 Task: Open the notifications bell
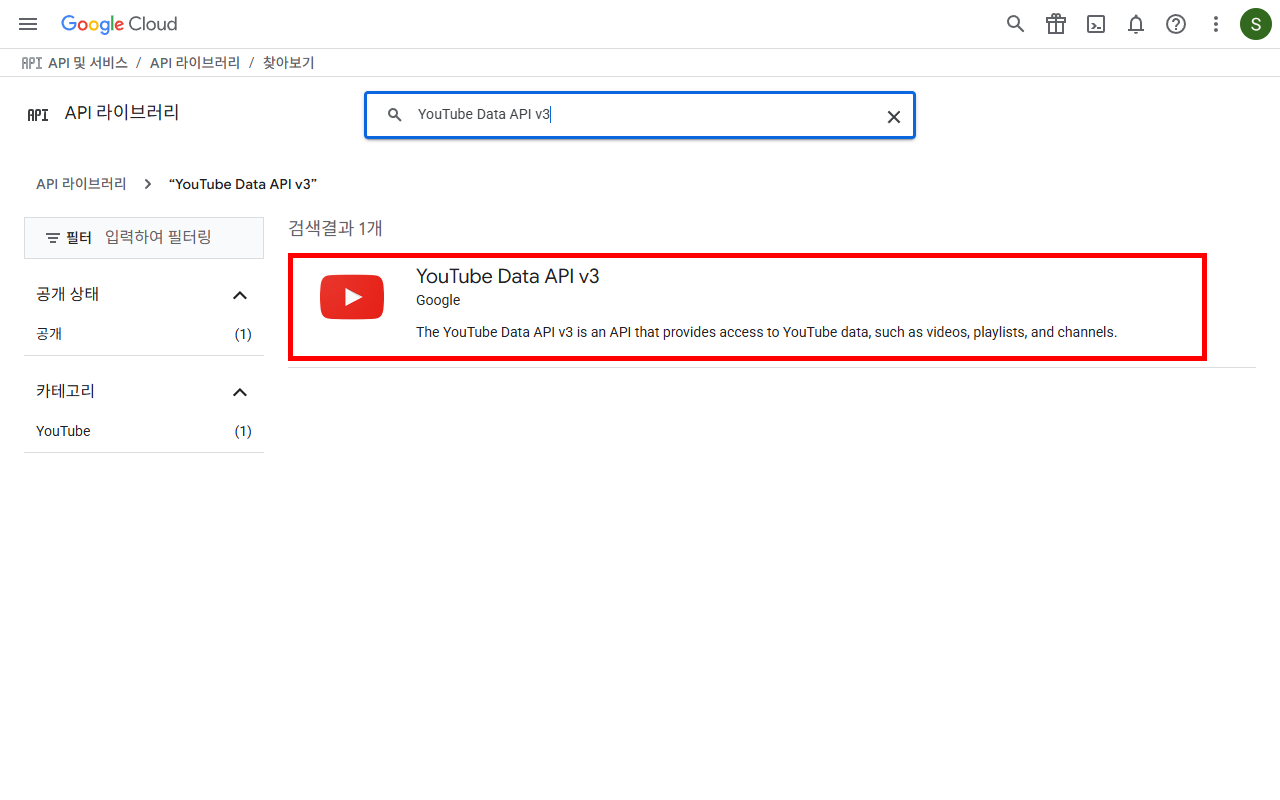tap(1136, 24)
